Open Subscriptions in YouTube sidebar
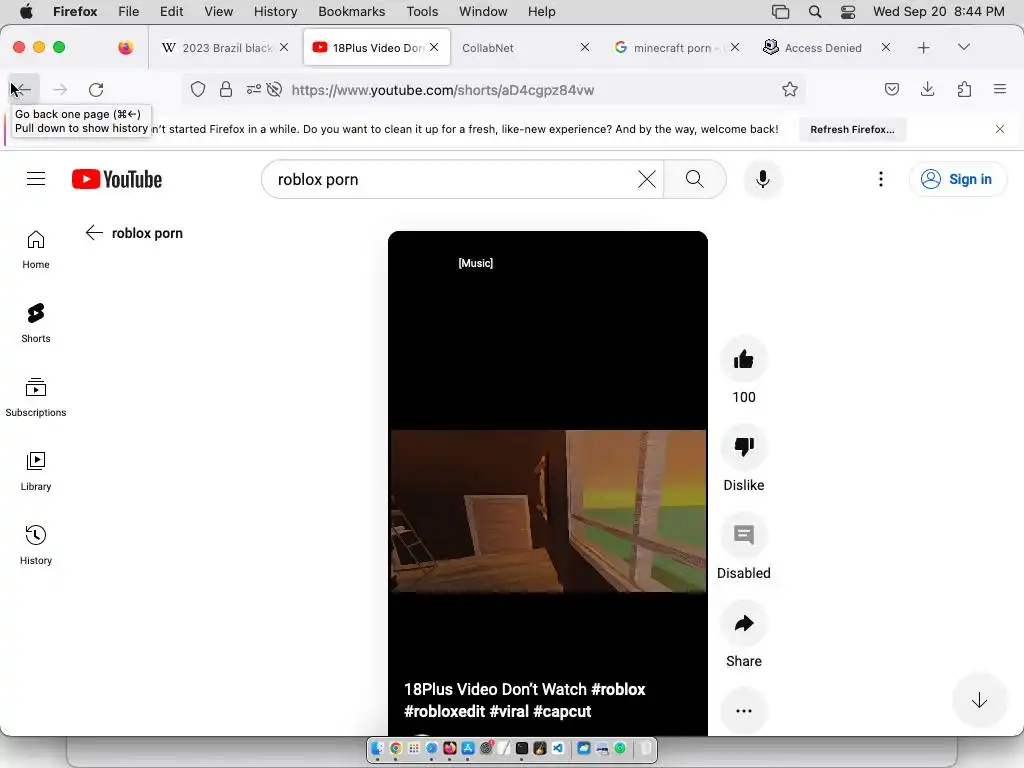Screen dimensions: 1024x768 (36, 397)
